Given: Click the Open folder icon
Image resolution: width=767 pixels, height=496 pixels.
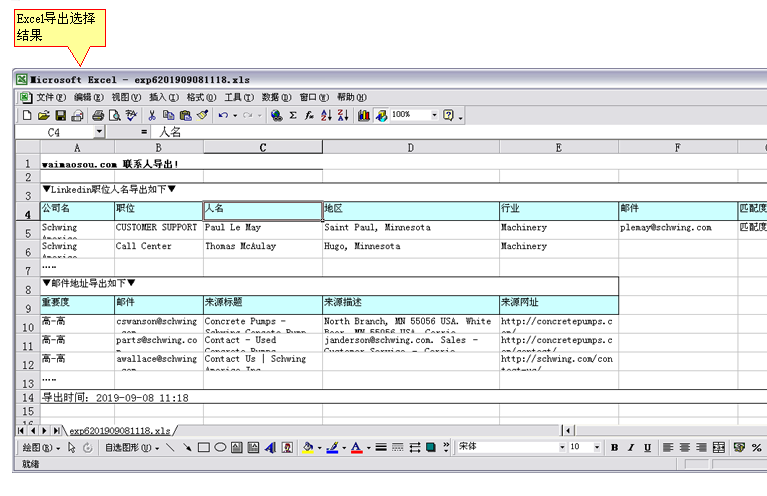Looking at the screenshot, I should point(44,115).
